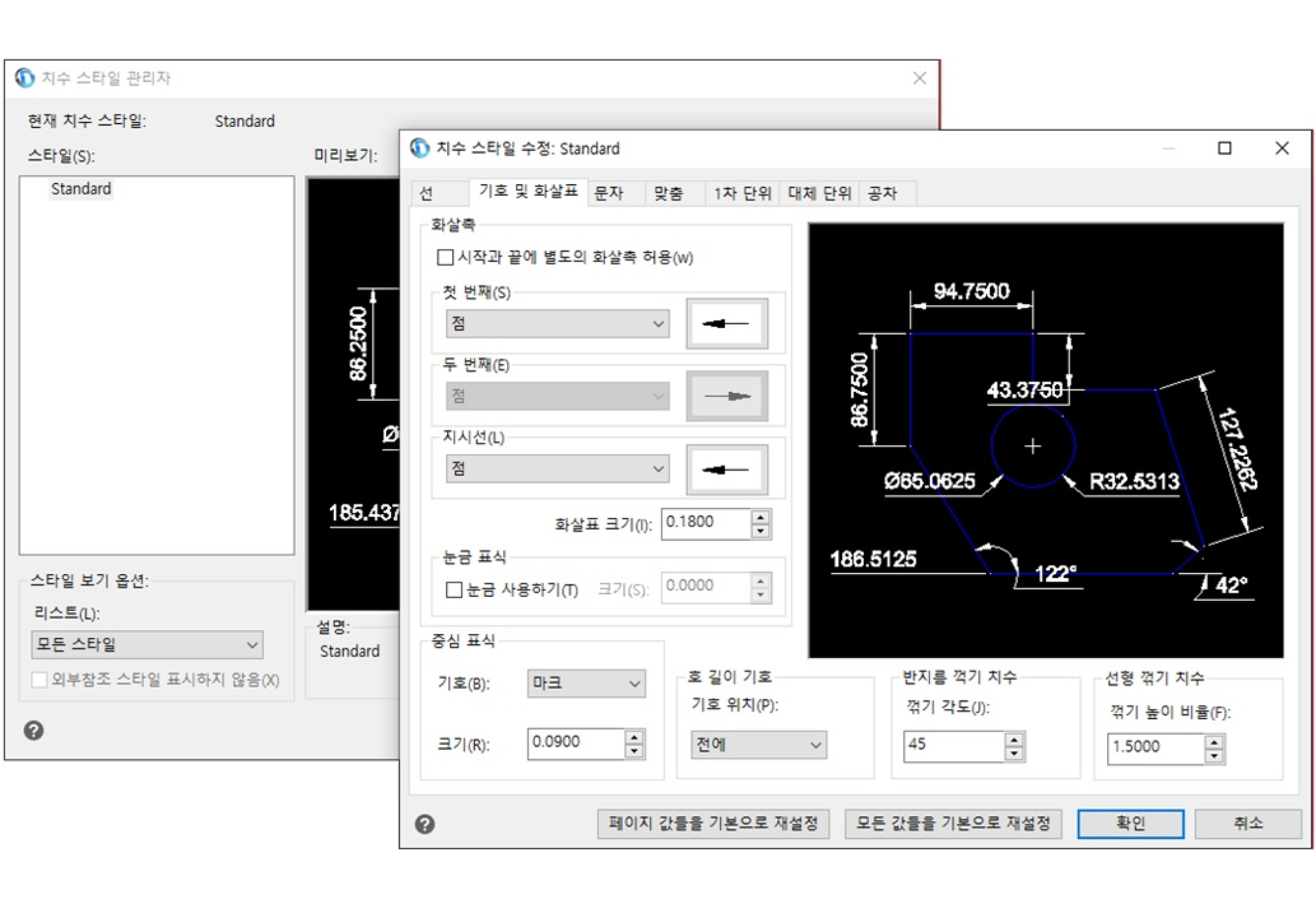Close the 치수 스타일 수정 dialog
The height and width of the screenshot is (906, 1316).
(1282, 148)
